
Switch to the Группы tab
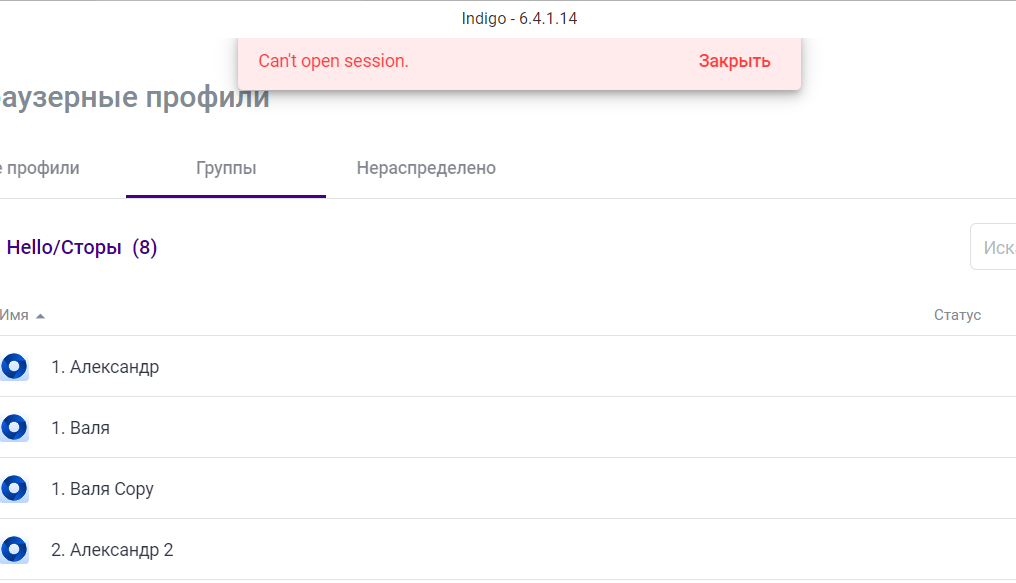pyautogui.click(x=226, y=168)
